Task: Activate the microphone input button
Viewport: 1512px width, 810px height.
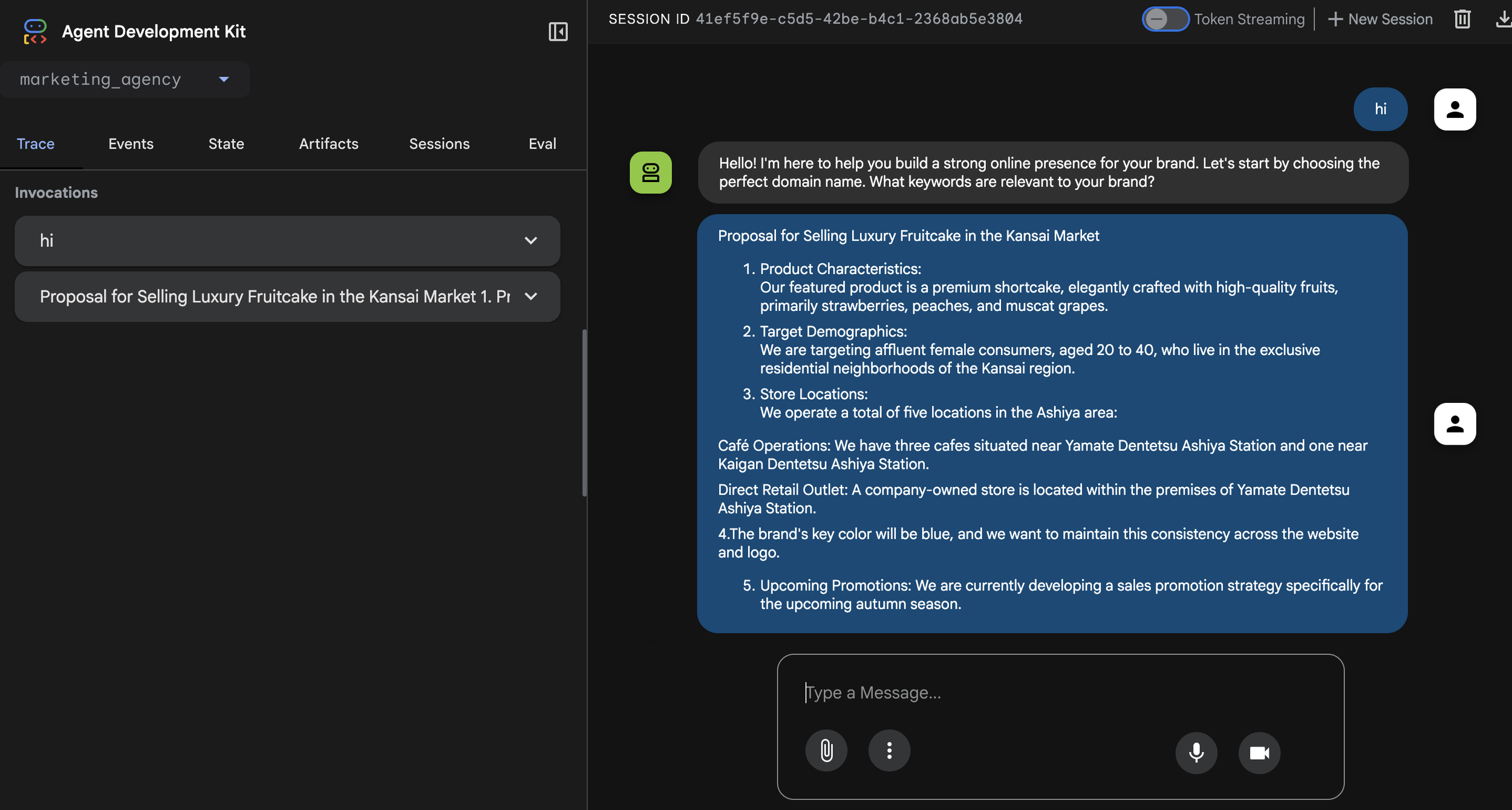Action: point(1196,753)
